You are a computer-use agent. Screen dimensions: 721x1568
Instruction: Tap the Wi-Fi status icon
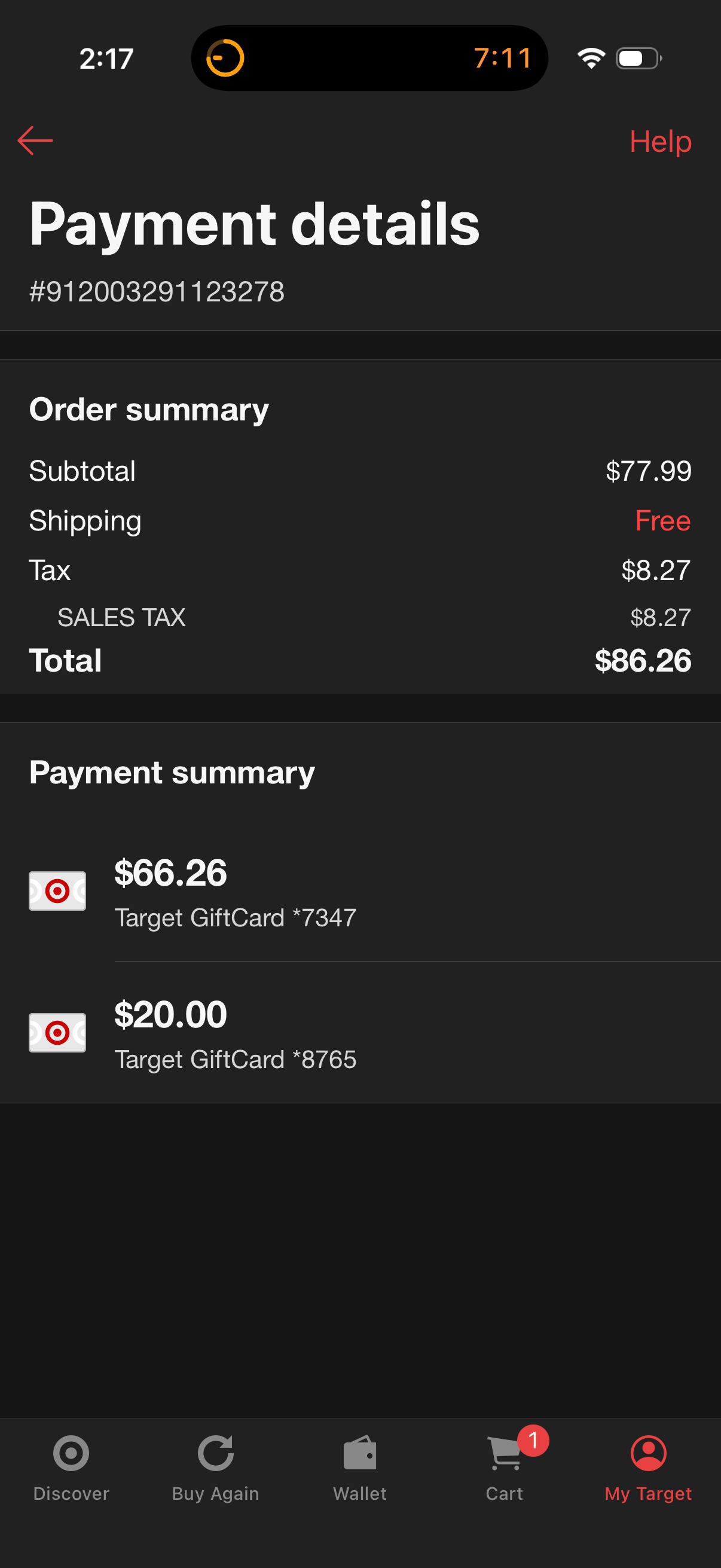click(x=591, y=59)
